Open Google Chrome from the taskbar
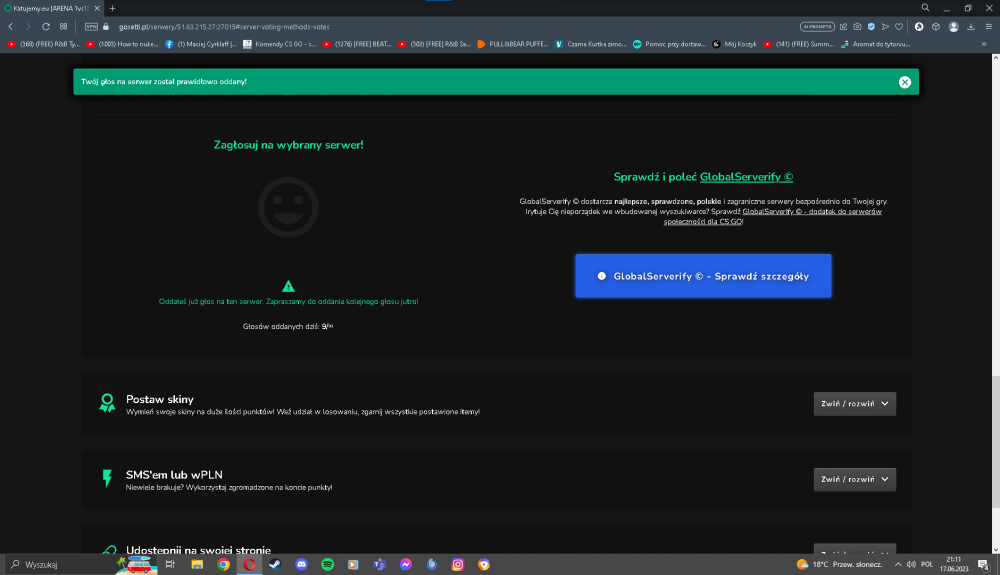The image size is (1000, 575). [x=223, y=564]
